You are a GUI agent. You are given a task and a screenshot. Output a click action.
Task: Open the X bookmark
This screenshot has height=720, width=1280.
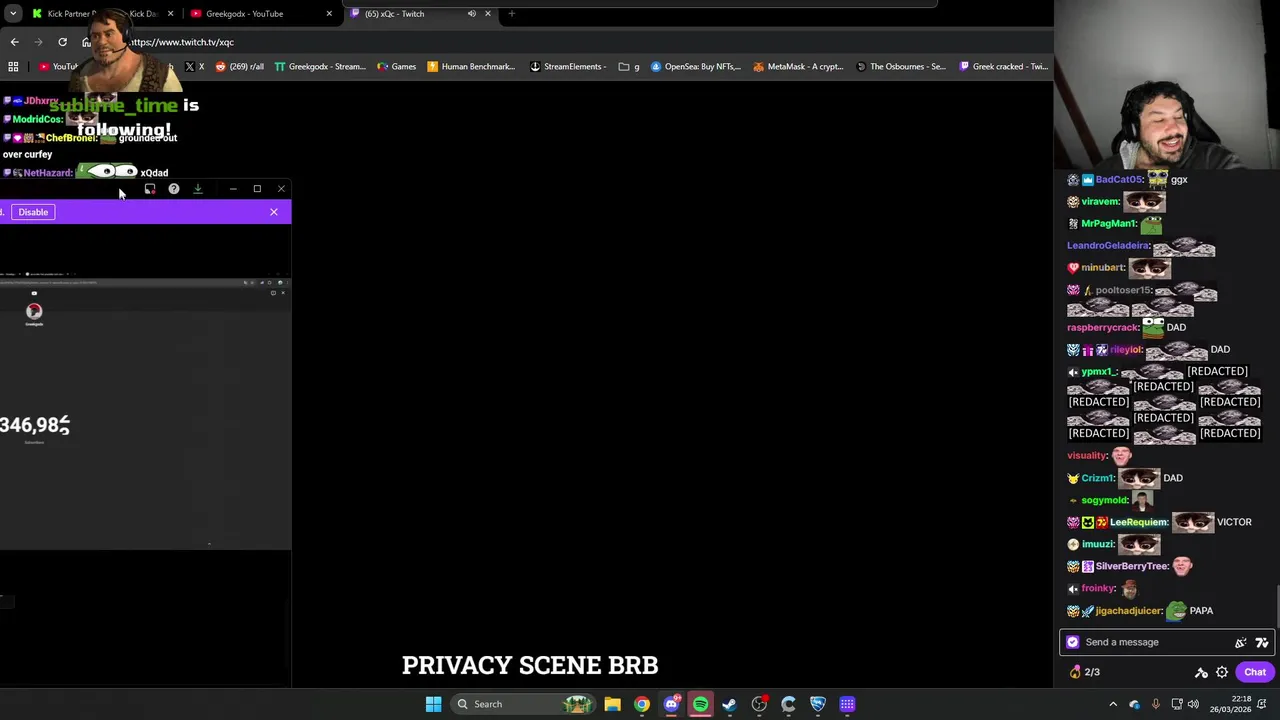(x=195, y=66)
